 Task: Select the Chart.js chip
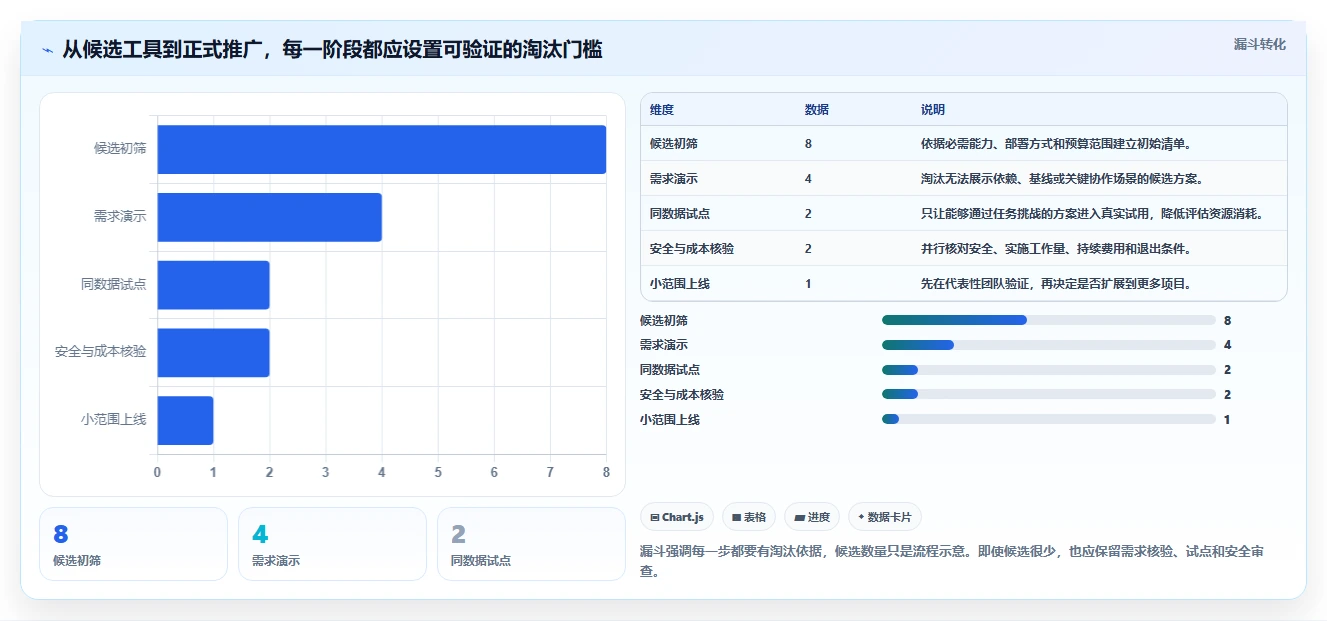[677, 517]
